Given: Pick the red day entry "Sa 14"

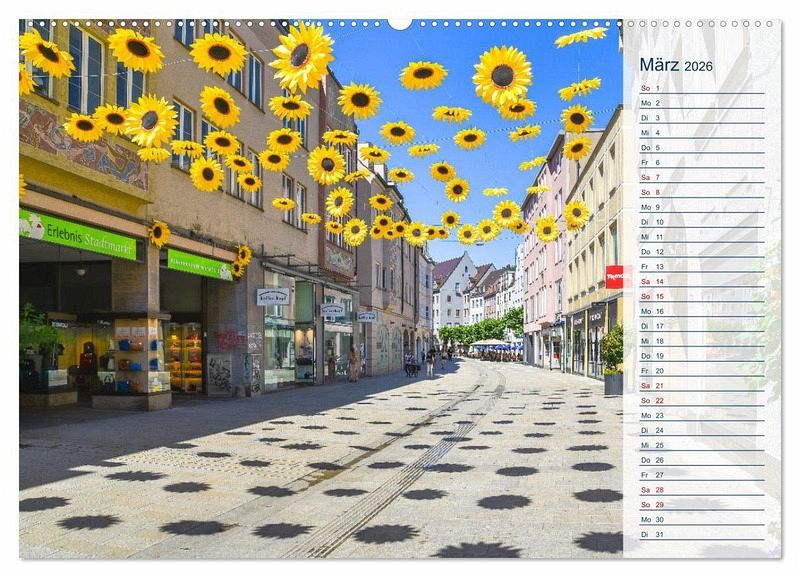Looking at the screenshot, I should (702, 282).
